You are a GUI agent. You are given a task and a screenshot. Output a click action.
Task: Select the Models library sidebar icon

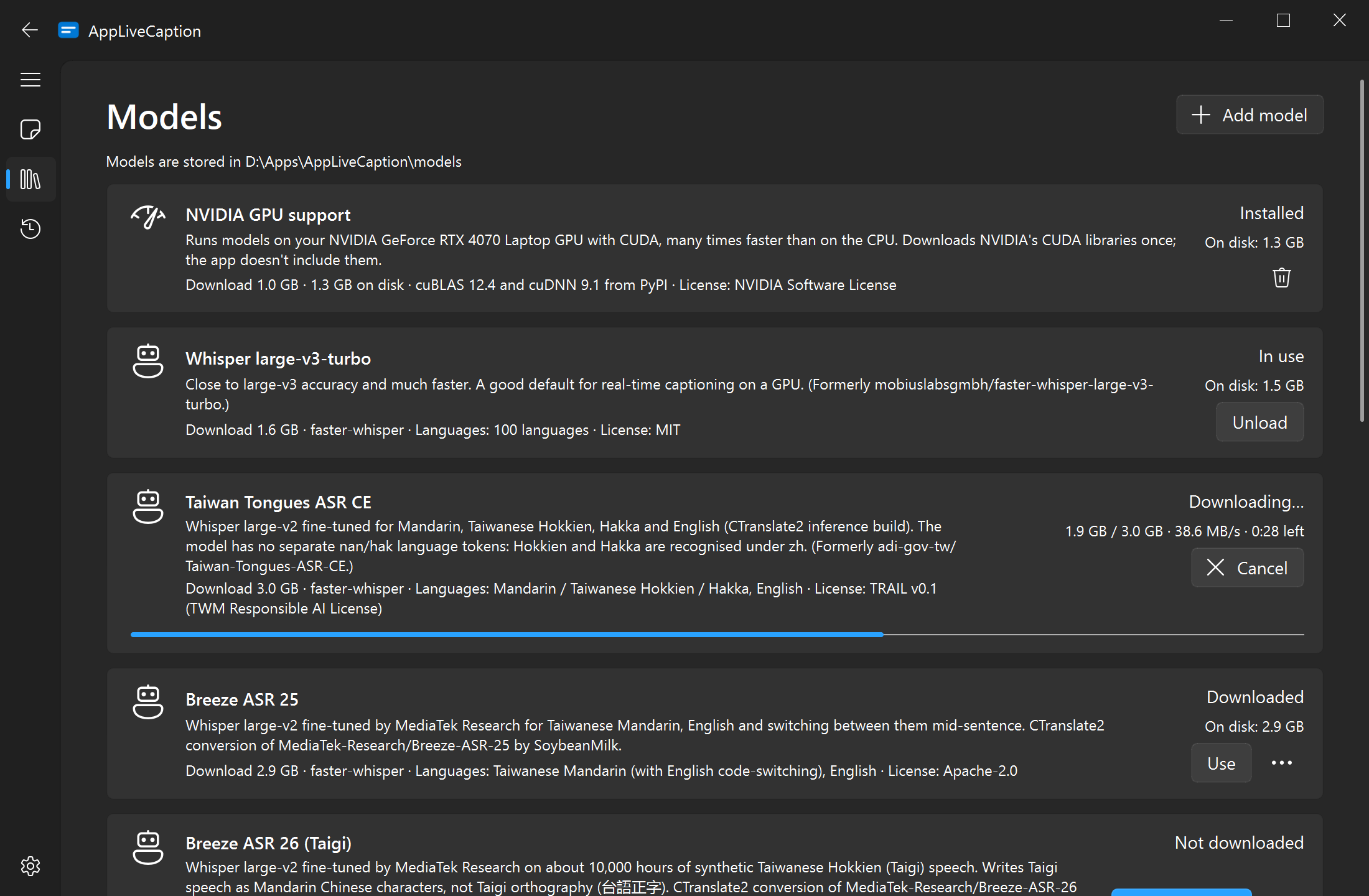[30, 179]
